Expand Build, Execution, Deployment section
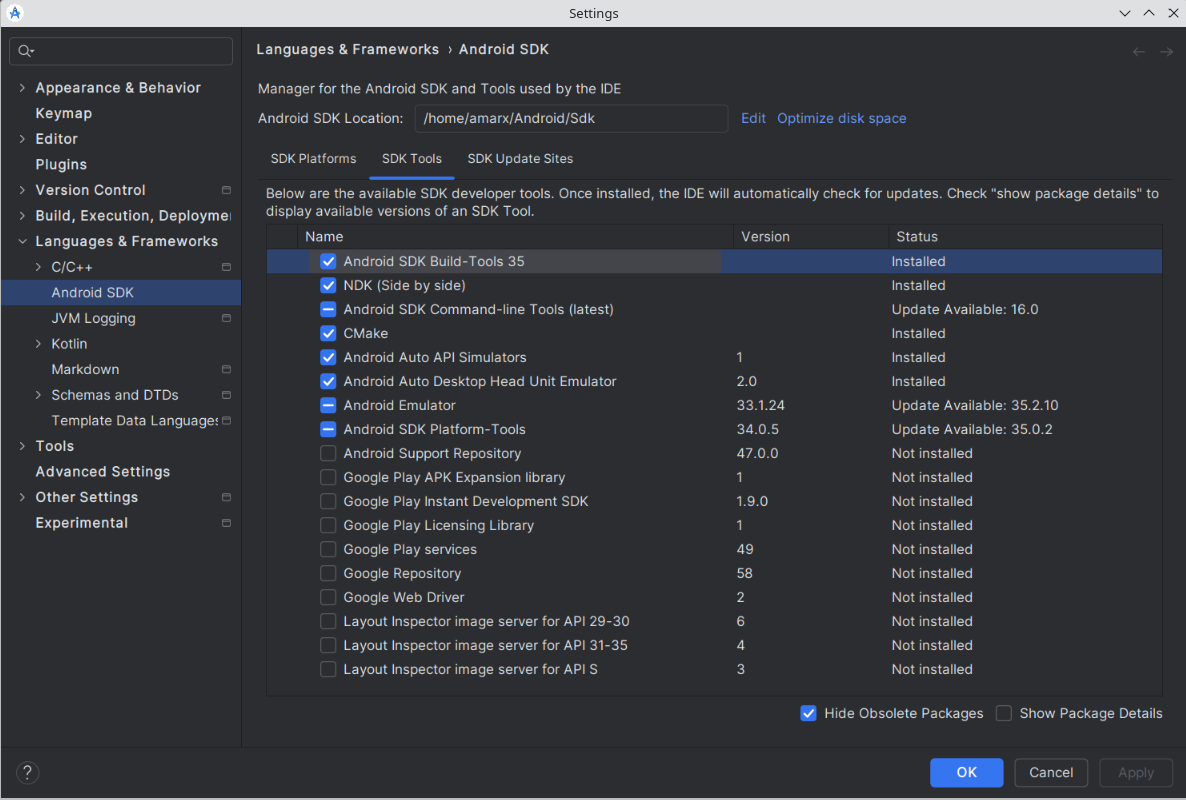The width and height of the screenshot is (1186, 800). click(22, 216)
